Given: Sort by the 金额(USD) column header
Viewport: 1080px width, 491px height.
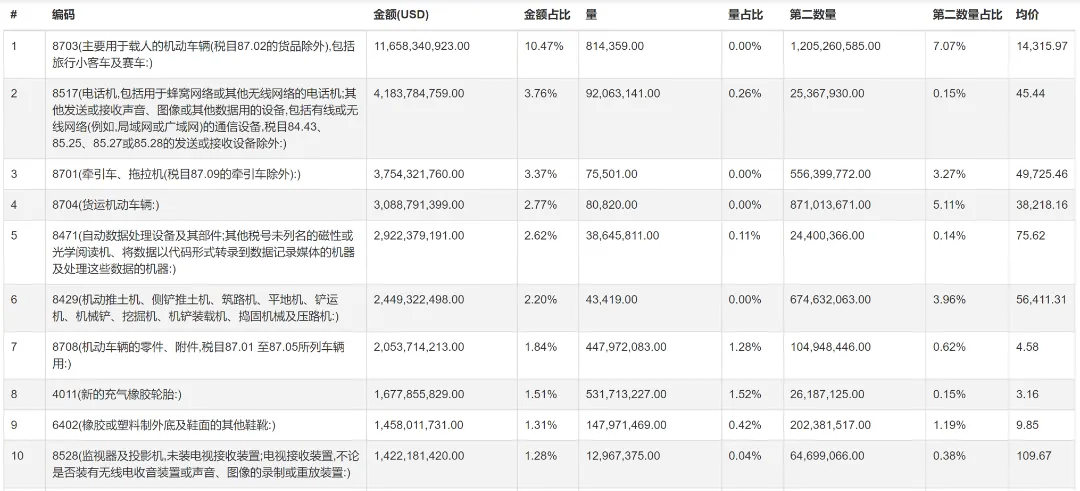Looking at the screenshot, I should tap(401, 14).
